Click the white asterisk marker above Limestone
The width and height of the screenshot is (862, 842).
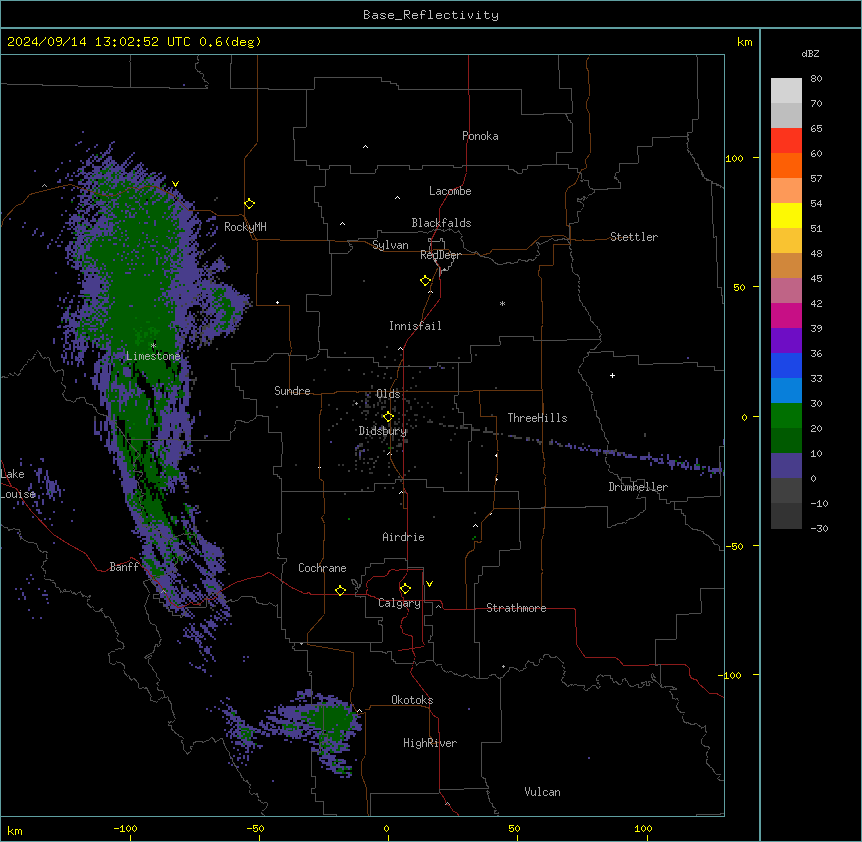point(153,346)
